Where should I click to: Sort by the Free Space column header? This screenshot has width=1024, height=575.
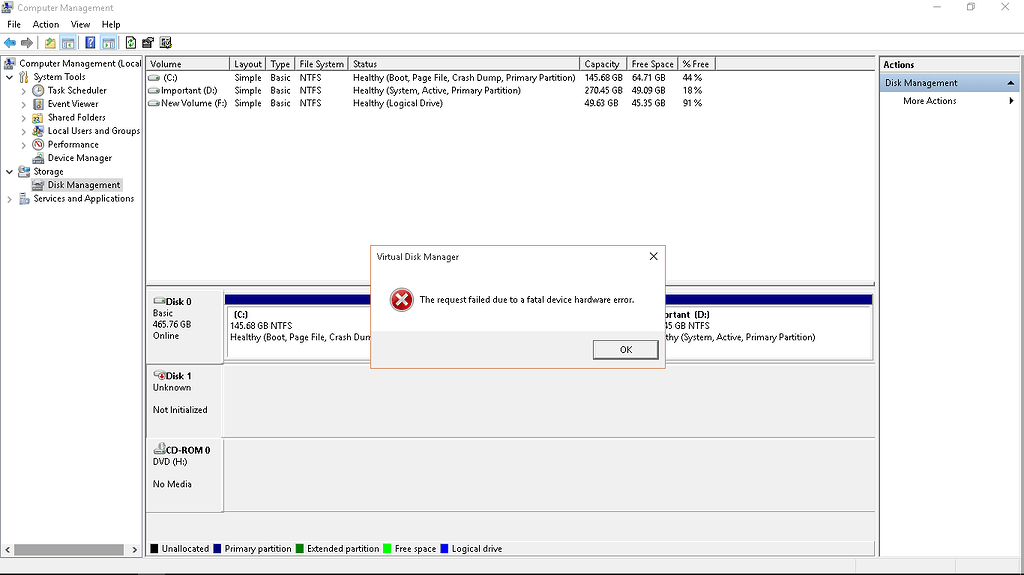pyautogui.click(x=652, y=64)
